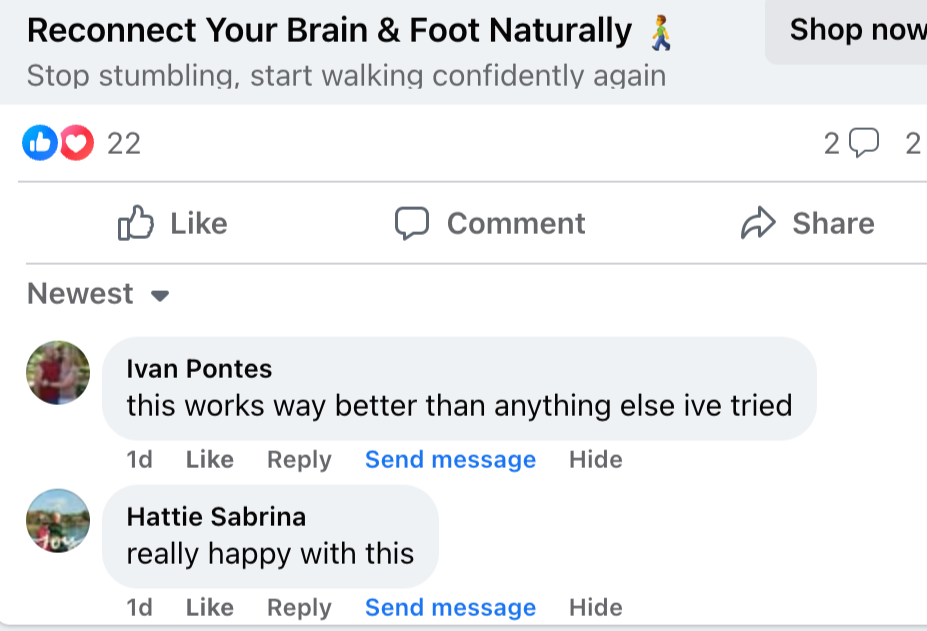Click the red heart reaction icon

76,144
